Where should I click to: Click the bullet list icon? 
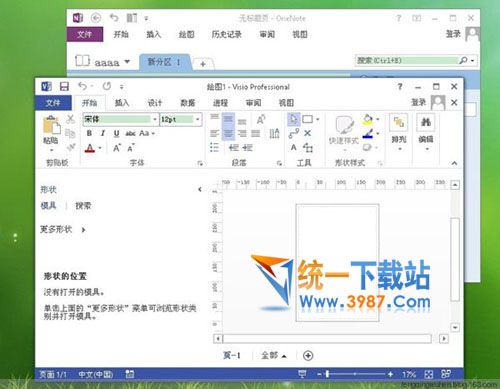[x=215, y=147]
